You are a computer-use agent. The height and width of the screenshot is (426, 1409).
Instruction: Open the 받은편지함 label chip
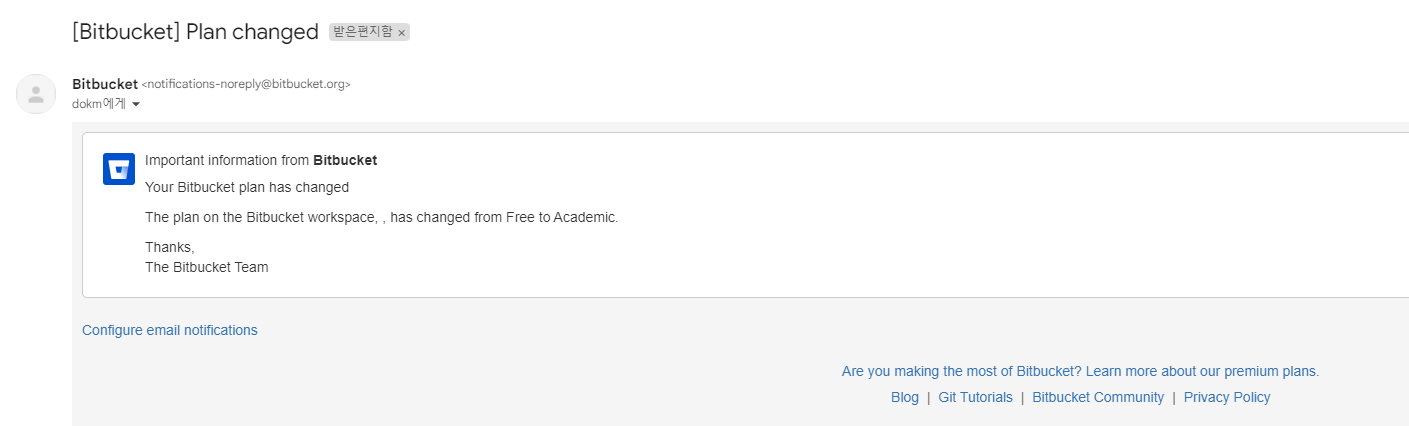point(363,32)
